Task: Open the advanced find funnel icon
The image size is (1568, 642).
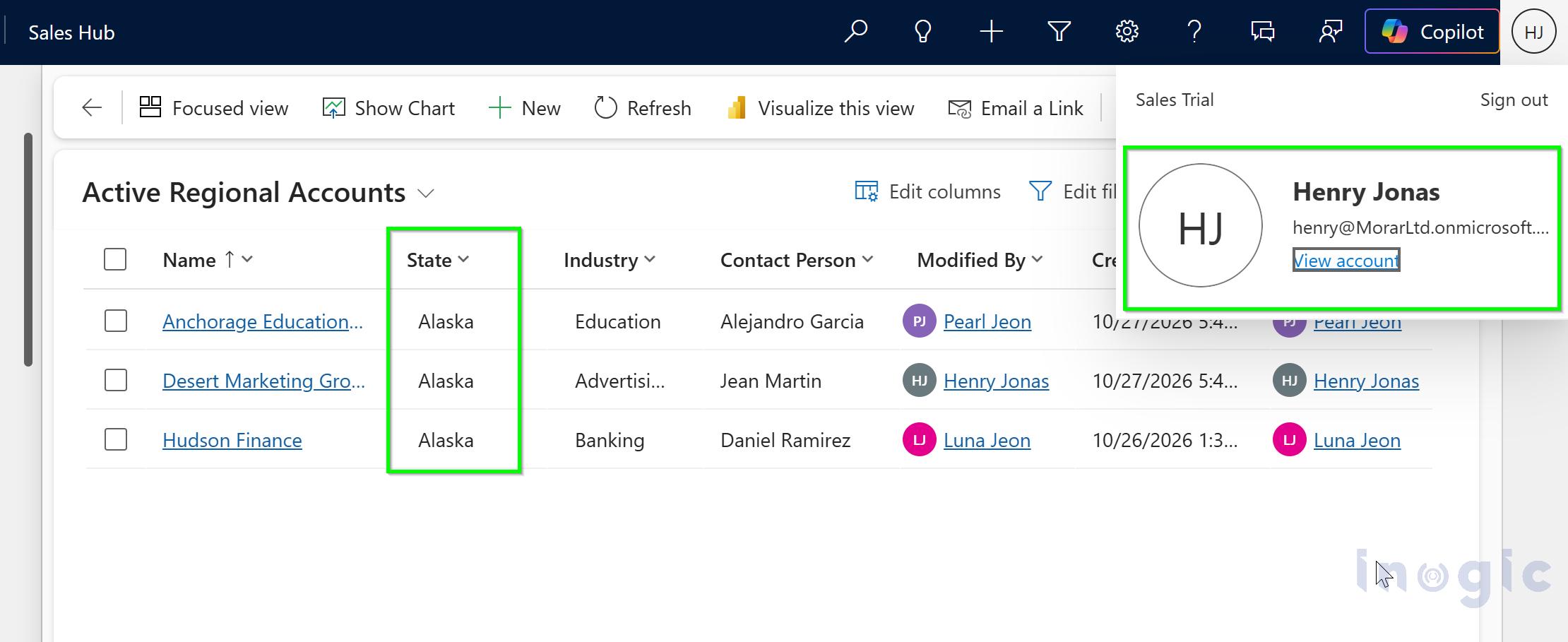Action: coord(1059,32)
